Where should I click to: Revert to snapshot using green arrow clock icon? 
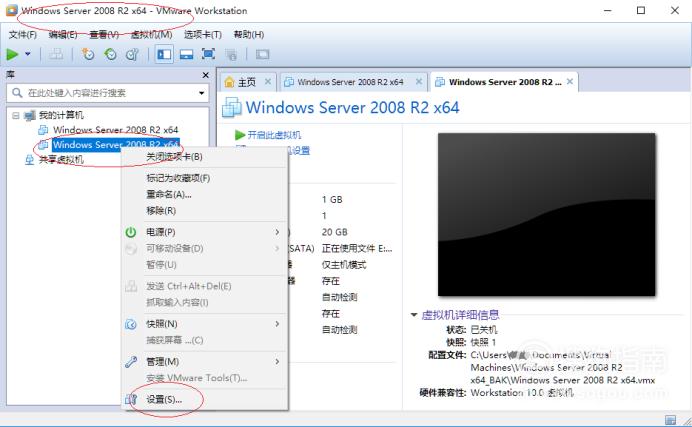pyautogui.click(x=110, y=54)
